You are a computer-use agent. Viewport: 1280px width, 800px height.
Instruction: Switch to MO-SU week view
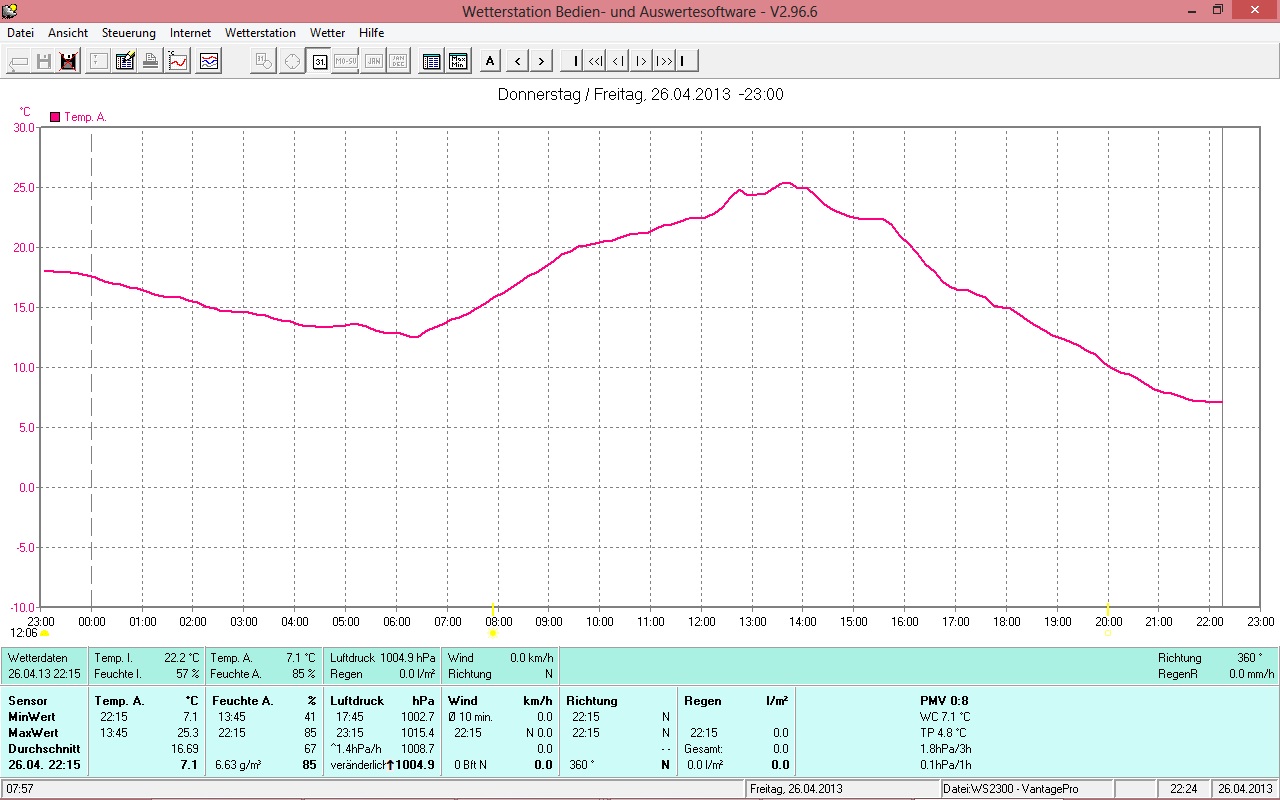(346, 61)
